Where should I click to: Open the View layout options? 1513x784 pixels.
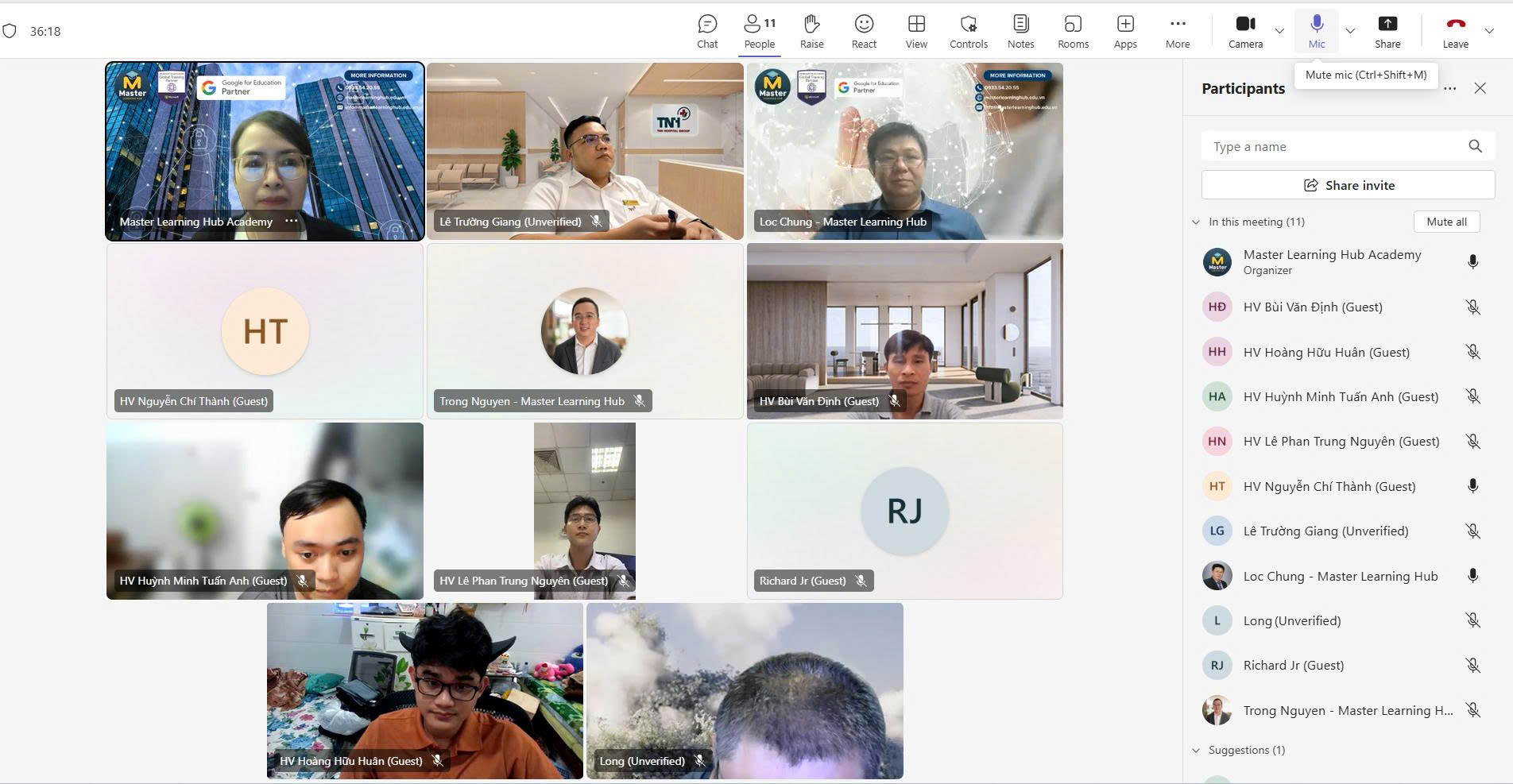(x=916, y=32)
